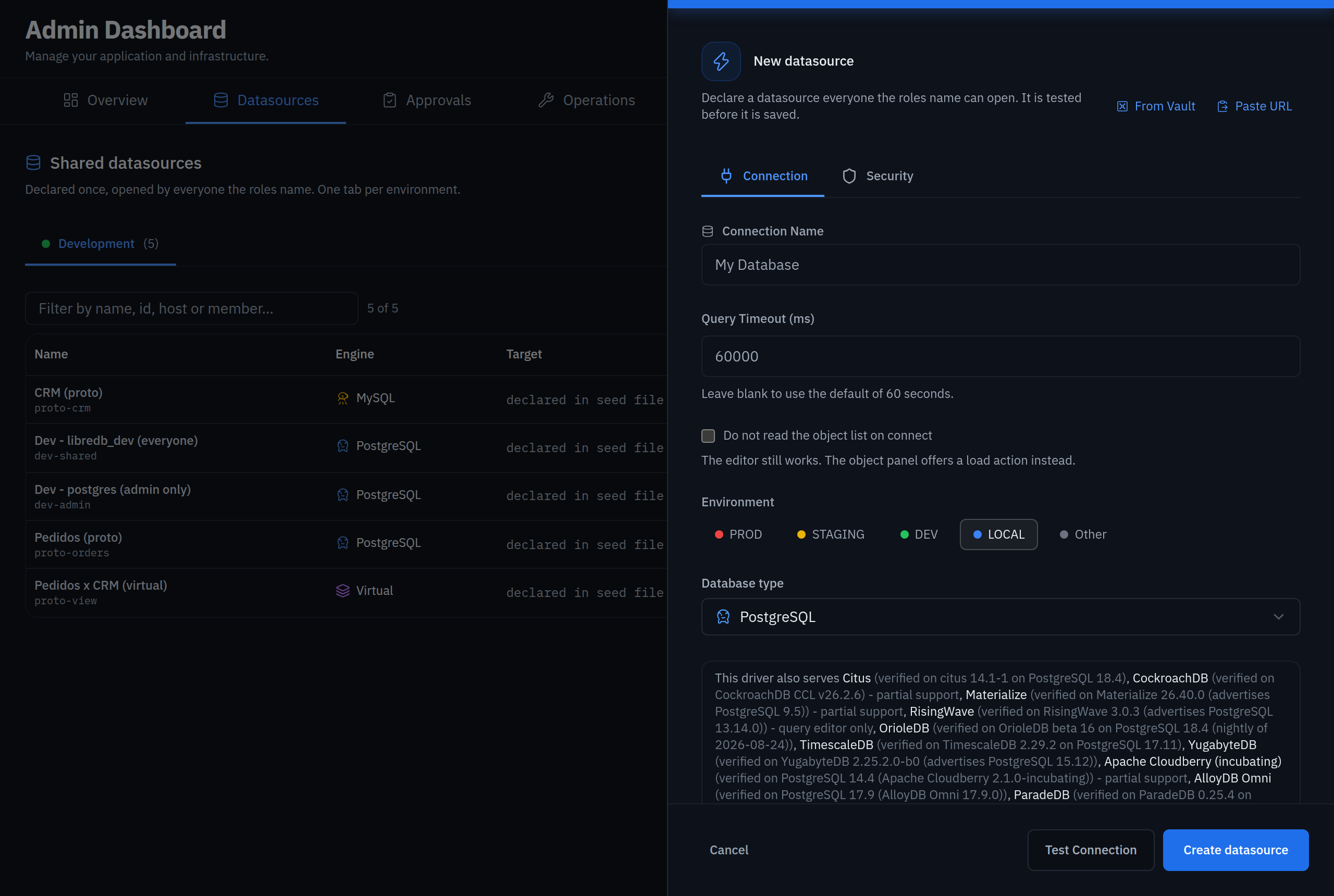Focus the Query Timeout field showing 60000
Viewport: 1334px width, 896px height.
pyautogui.click(x=1000, y=356)
